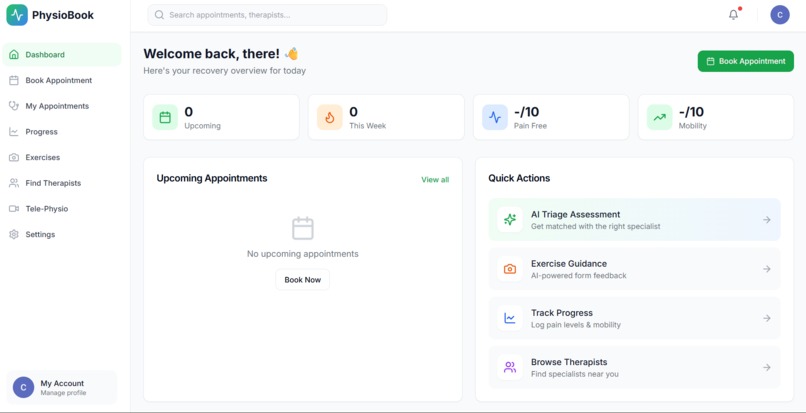Click the Pain Free stat card

click(x=551, y=117)
